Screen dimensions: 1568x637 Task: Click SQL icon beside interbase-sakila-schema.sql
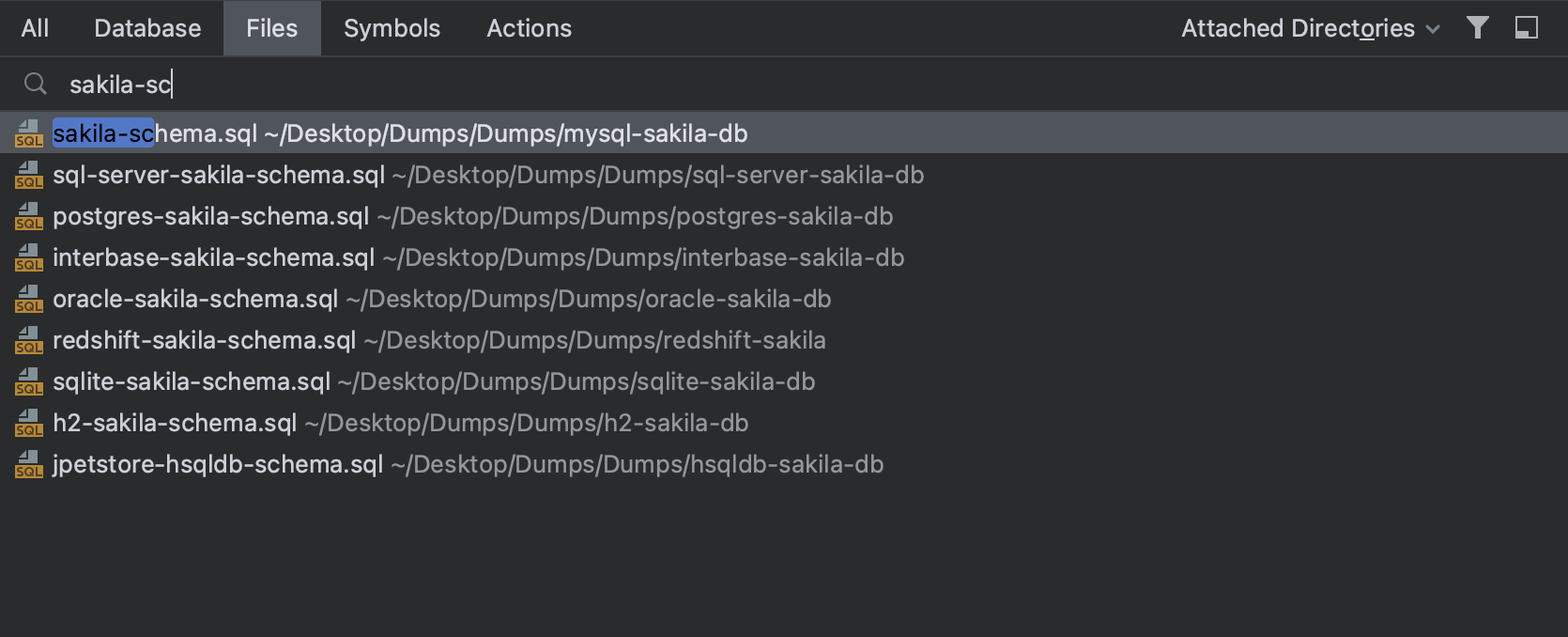[x=29, y=257]
